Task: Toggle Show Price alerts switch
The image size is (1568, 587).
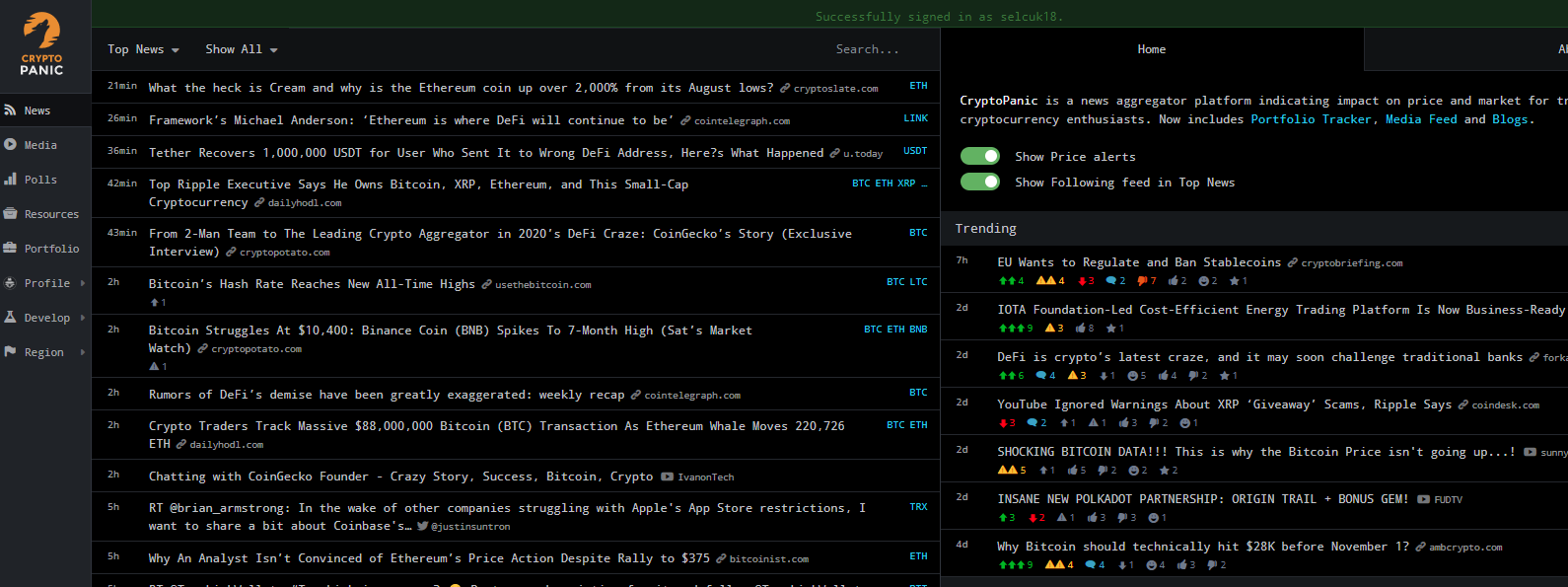Action: (980, 156)
